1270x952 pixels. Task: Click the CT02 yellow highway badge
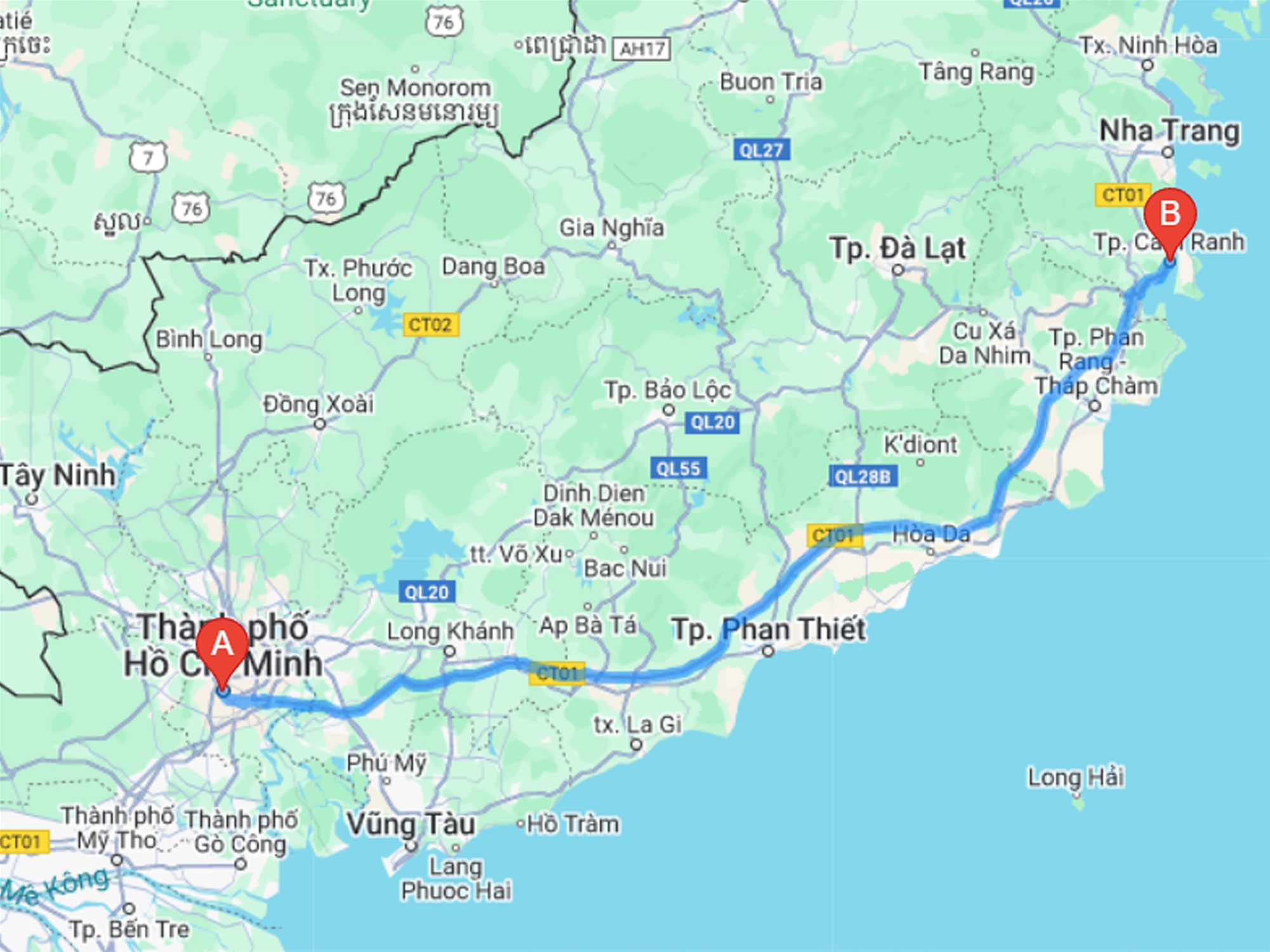click(x=430, y=325)
